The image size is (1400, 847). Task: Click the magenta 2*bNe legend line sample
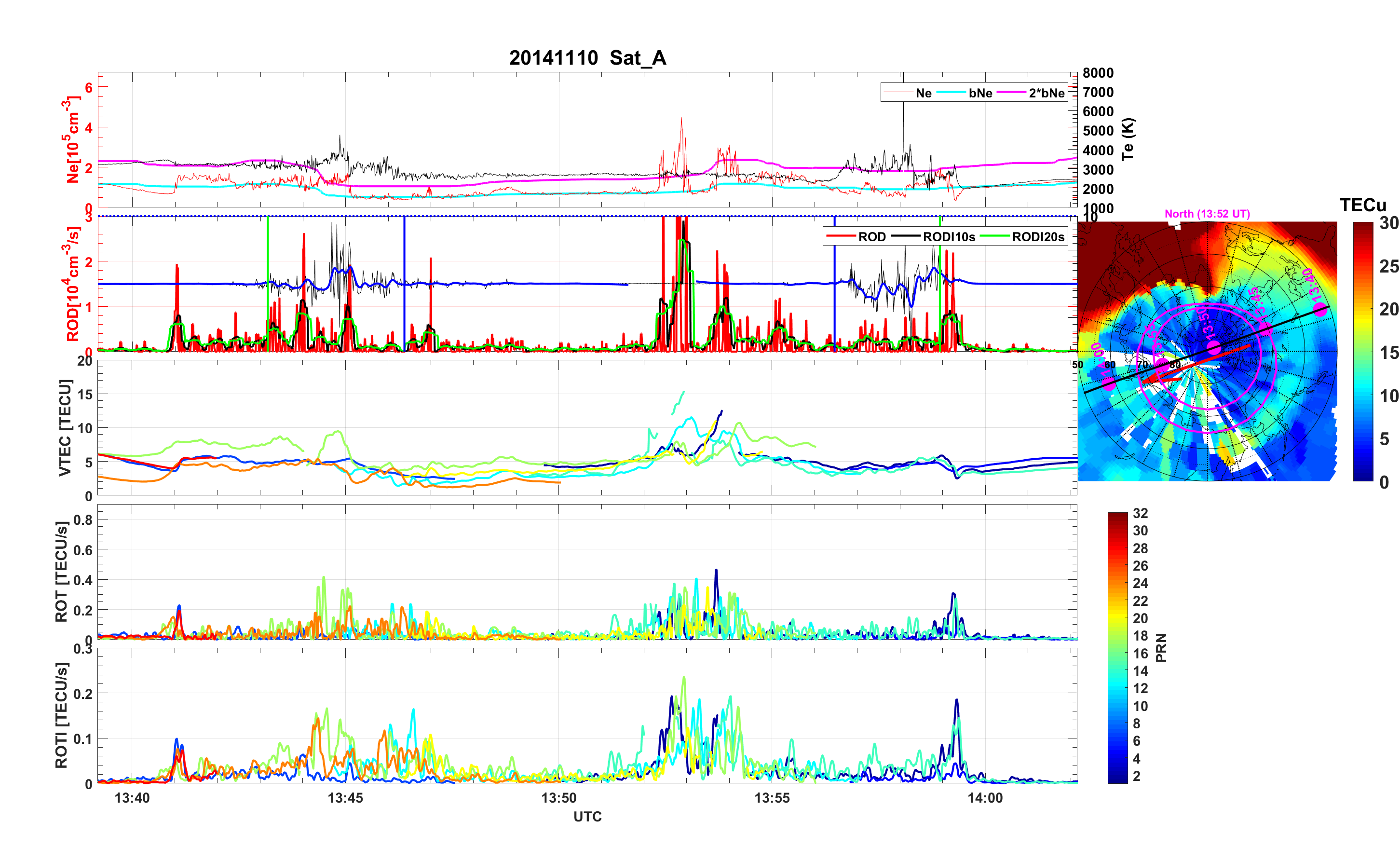(1011, 93)
